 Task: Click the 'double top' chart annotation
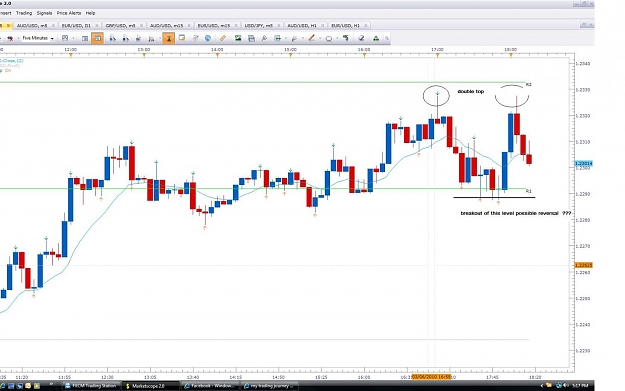click(471, 91)
